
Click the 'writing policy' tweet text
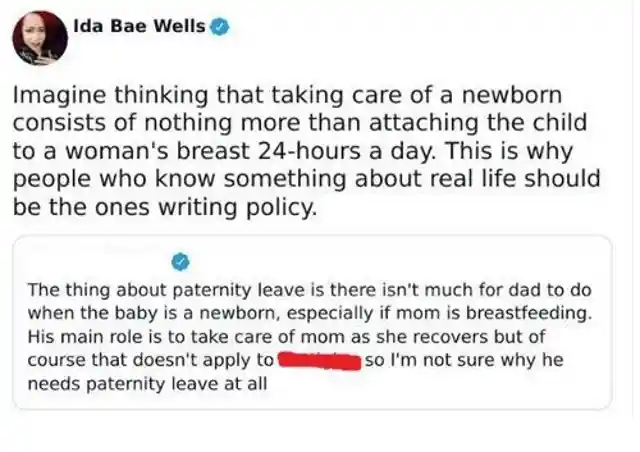(x=238, y=208)
